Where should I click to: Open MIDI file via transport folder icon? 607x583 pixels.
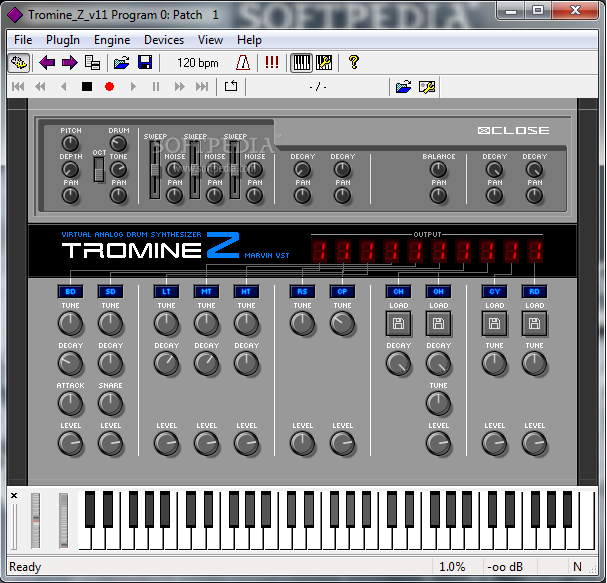[403, 86]
